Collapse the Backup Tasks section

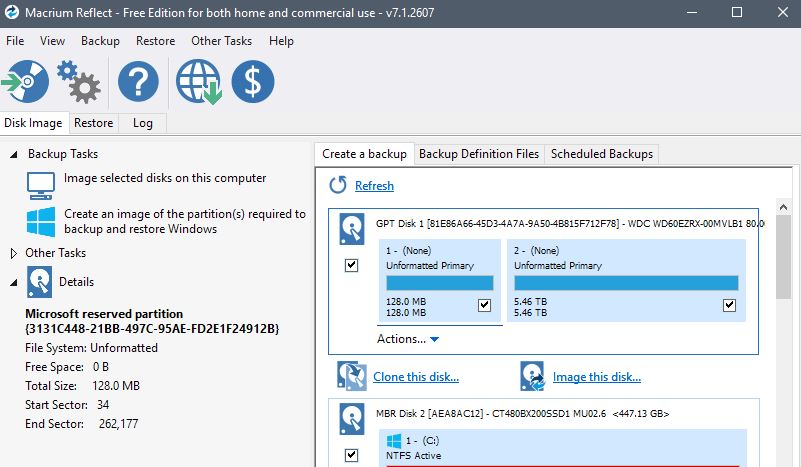(x=14, y=154)
